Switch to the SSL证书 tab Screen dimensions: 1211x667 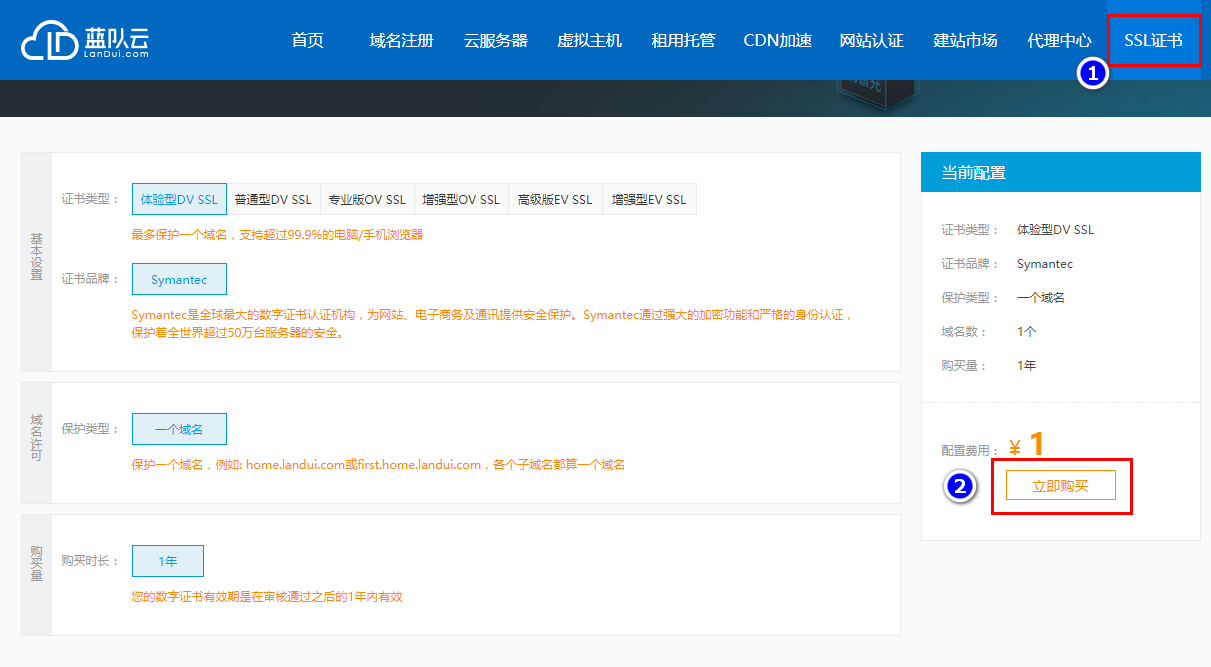[x=1153, y=41]
